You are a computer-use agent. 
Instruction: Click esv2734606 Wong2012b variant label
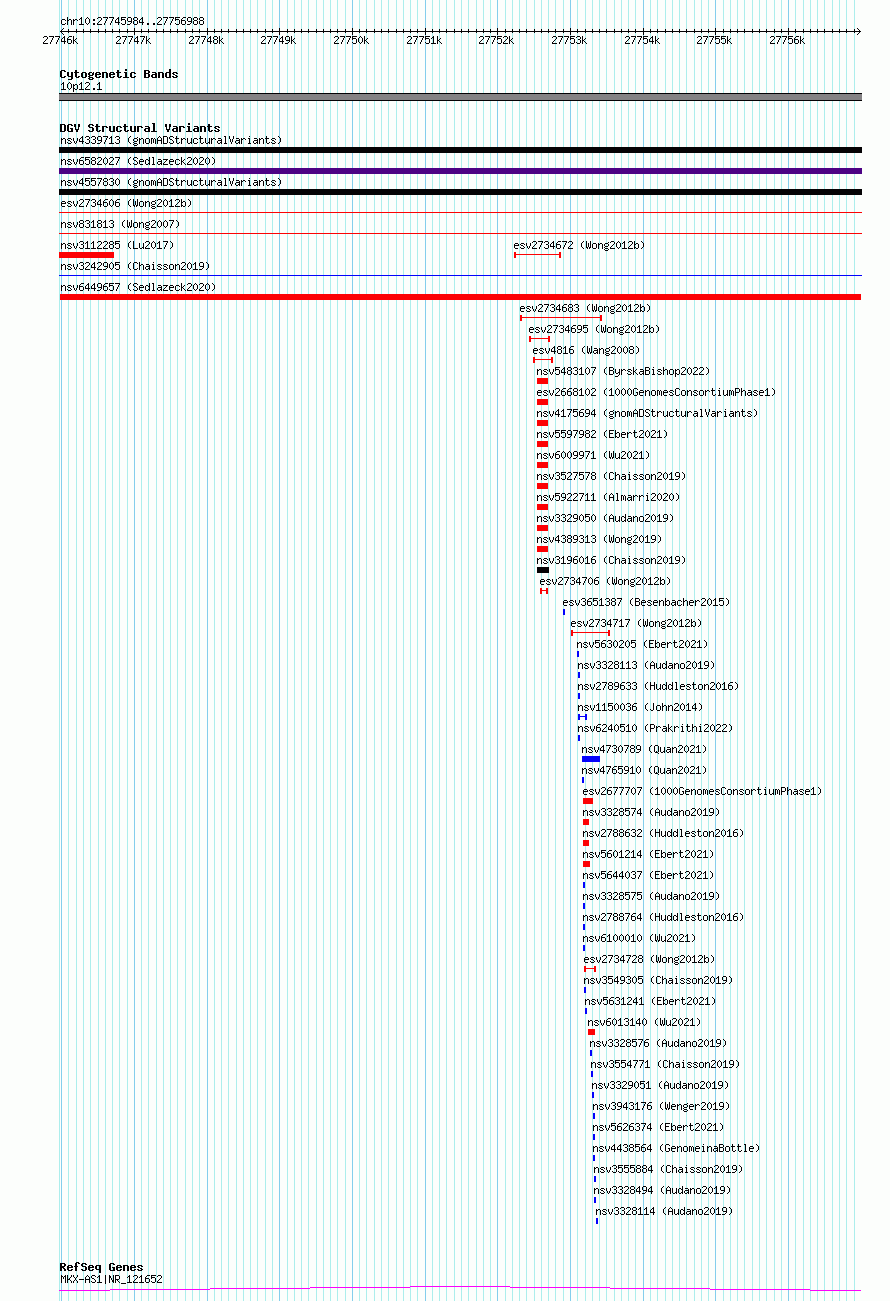click(x=126, y=203)
